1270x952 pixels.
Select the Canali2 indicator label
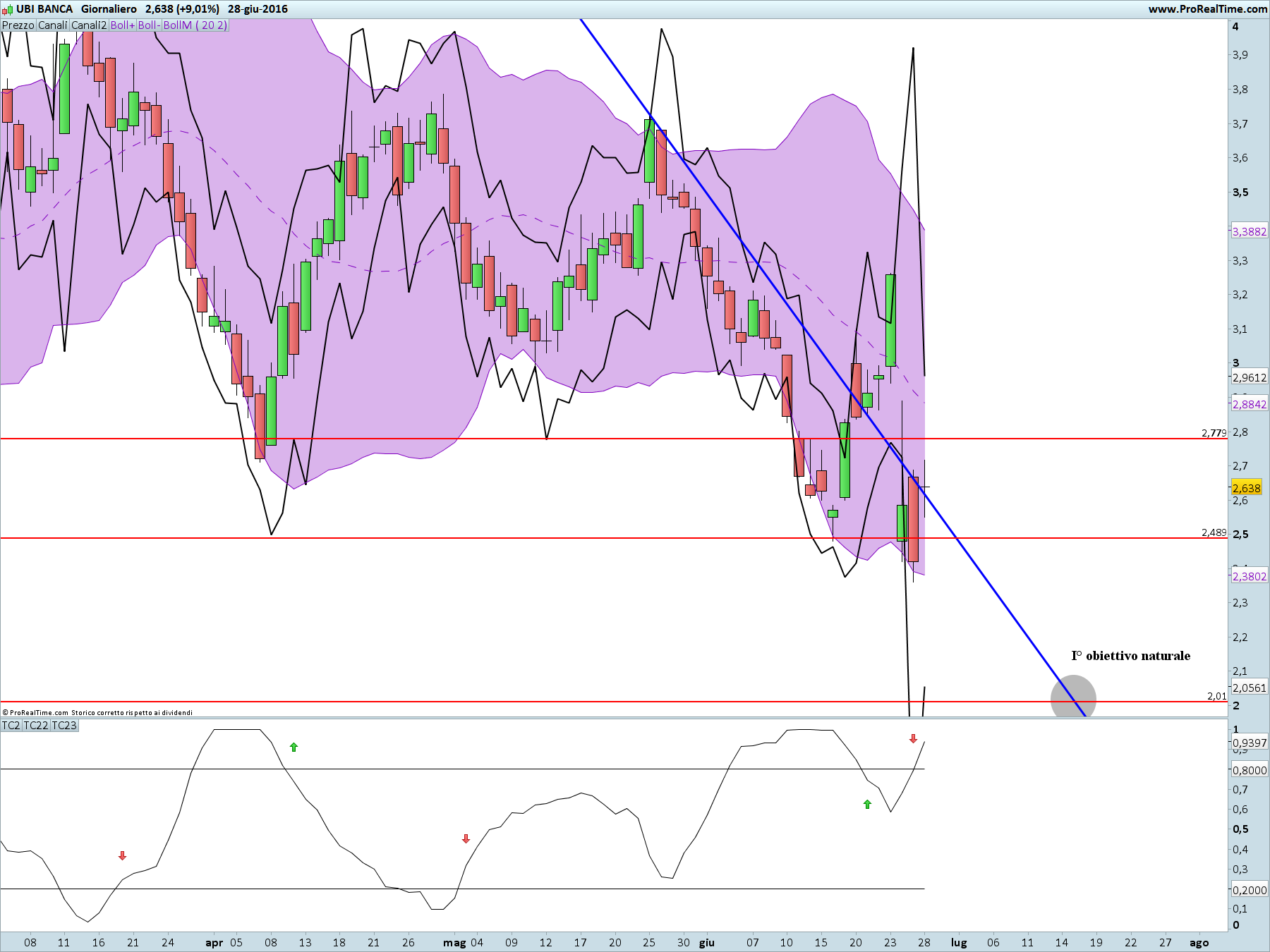tap(89, 25)
